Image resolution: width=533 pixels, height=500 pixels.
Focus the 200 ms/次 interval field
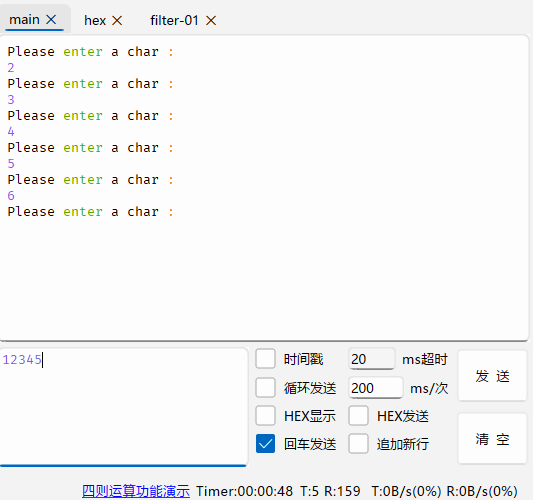(x=376, y=388)
